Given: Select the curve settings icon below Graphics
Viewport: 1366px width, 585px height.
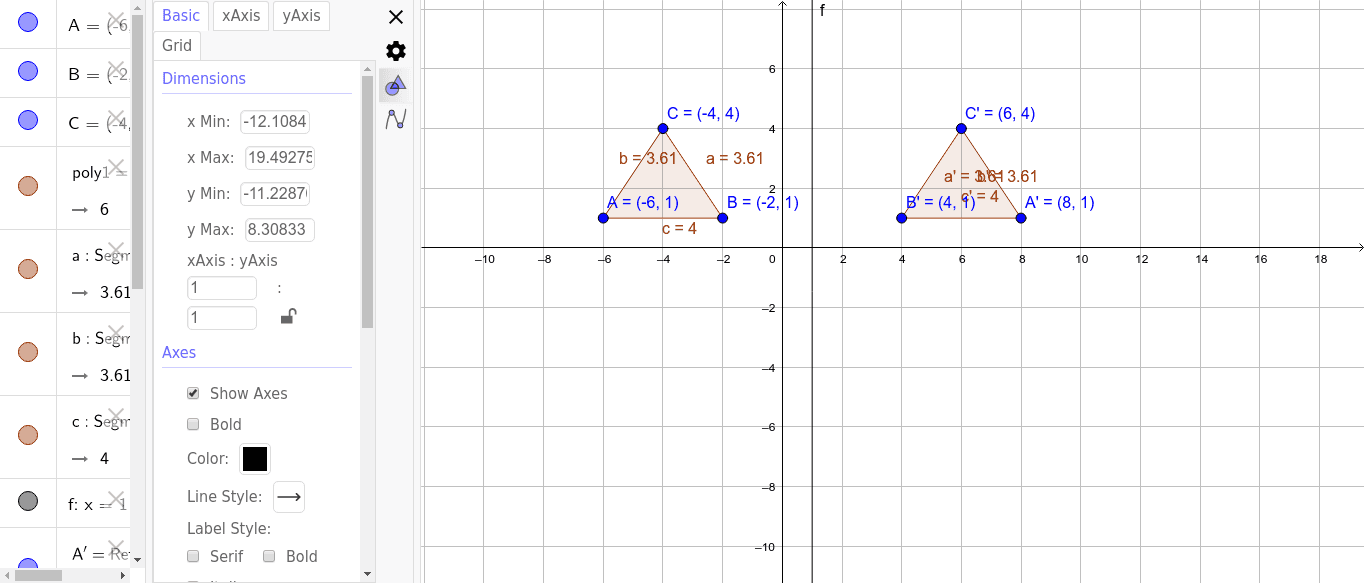Looking at the screenshot, I should pyautogui.click(x=395, y=118).
